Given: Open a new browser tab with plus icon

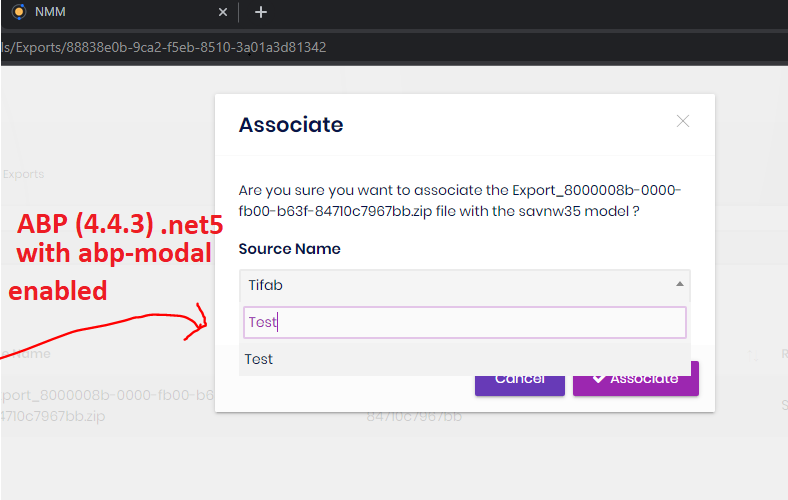Looking at the screenshot, I should pyautogui.click(x=261, y=12).
